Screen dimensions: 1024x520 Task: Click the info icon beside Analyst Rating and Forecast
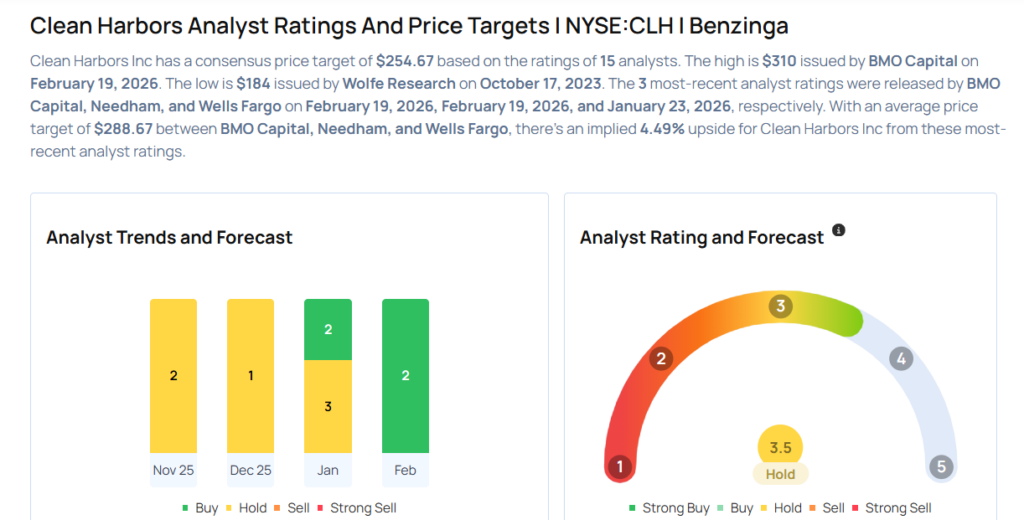coord(839,230)
